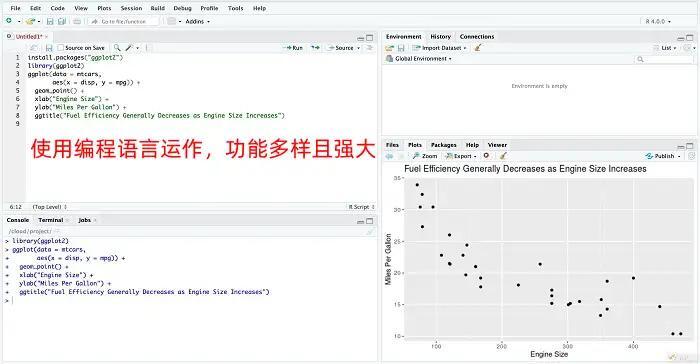
Task: Save the script from the editor toolbar
Action: point(49,48)
